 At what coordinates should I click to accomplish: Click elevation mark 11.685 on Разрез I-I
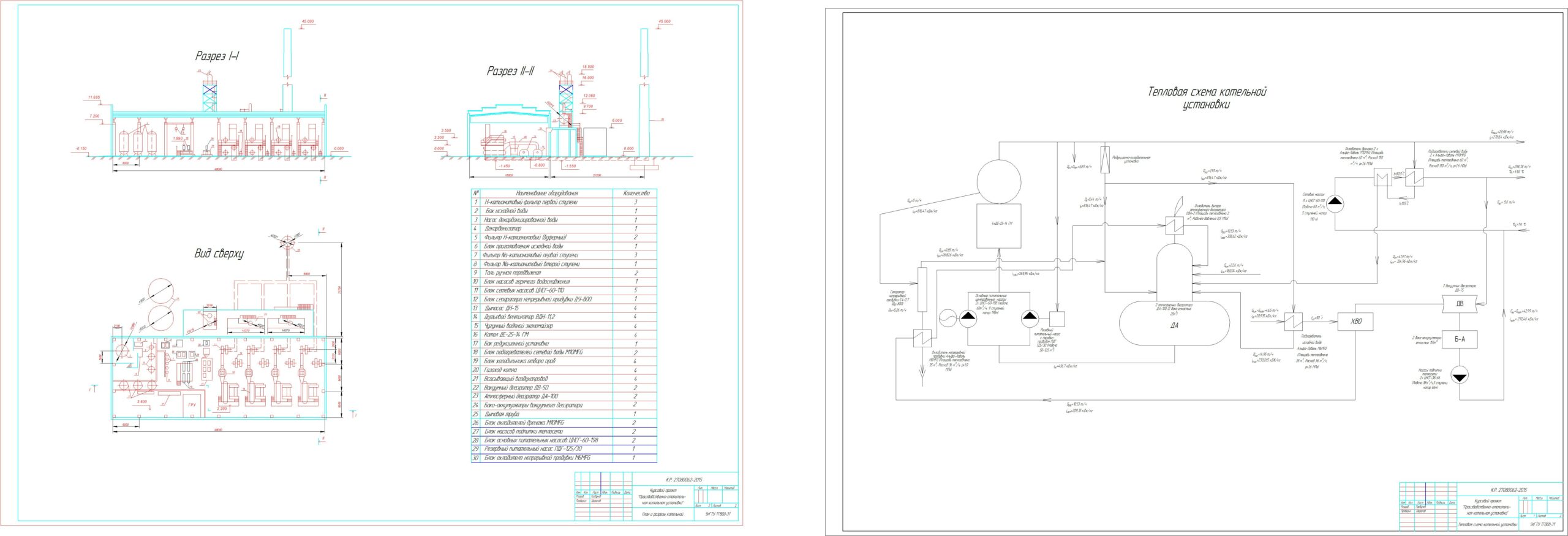94,97
